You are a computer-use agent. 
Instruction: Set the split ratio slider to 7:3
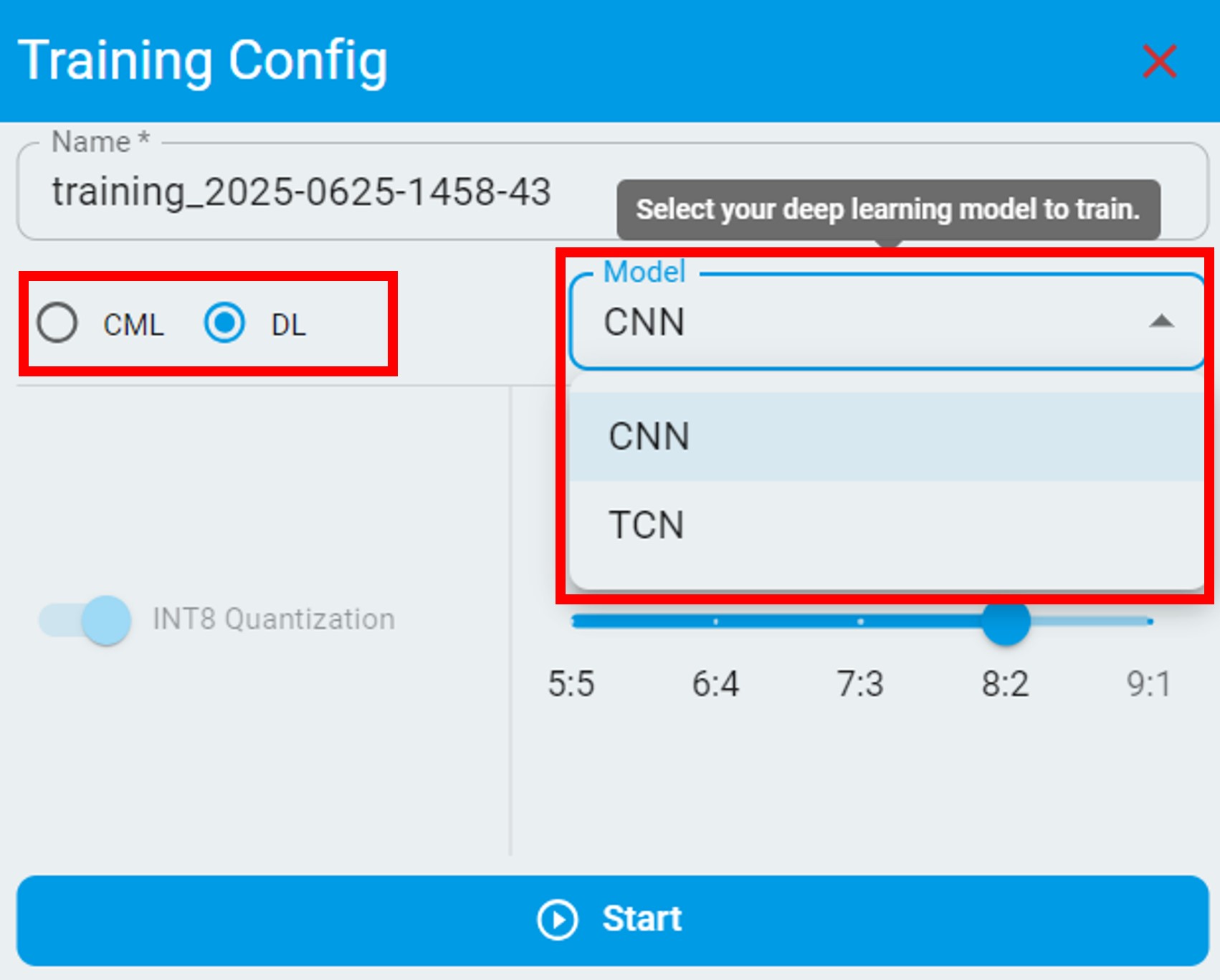860,622
